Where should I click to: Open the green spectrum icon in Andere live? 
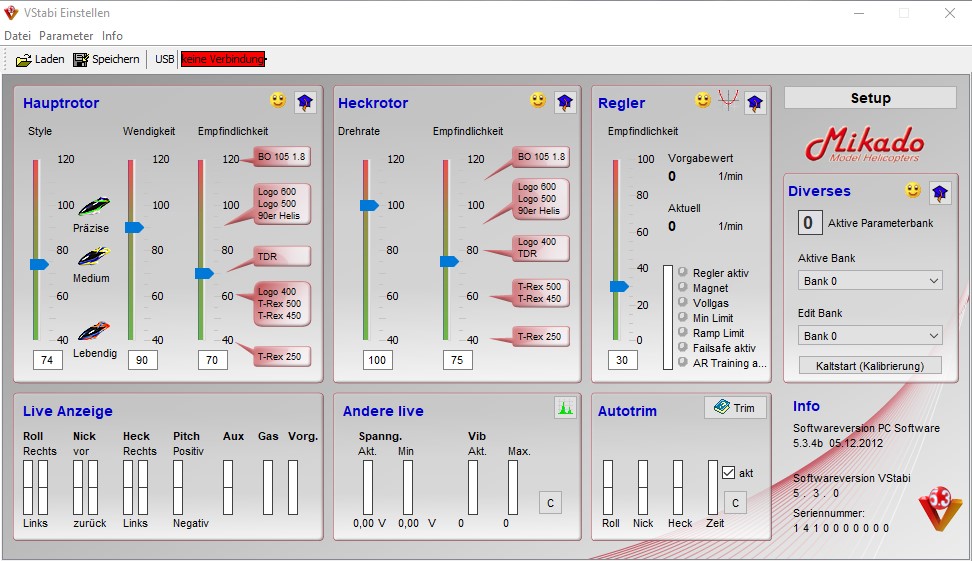566,408
